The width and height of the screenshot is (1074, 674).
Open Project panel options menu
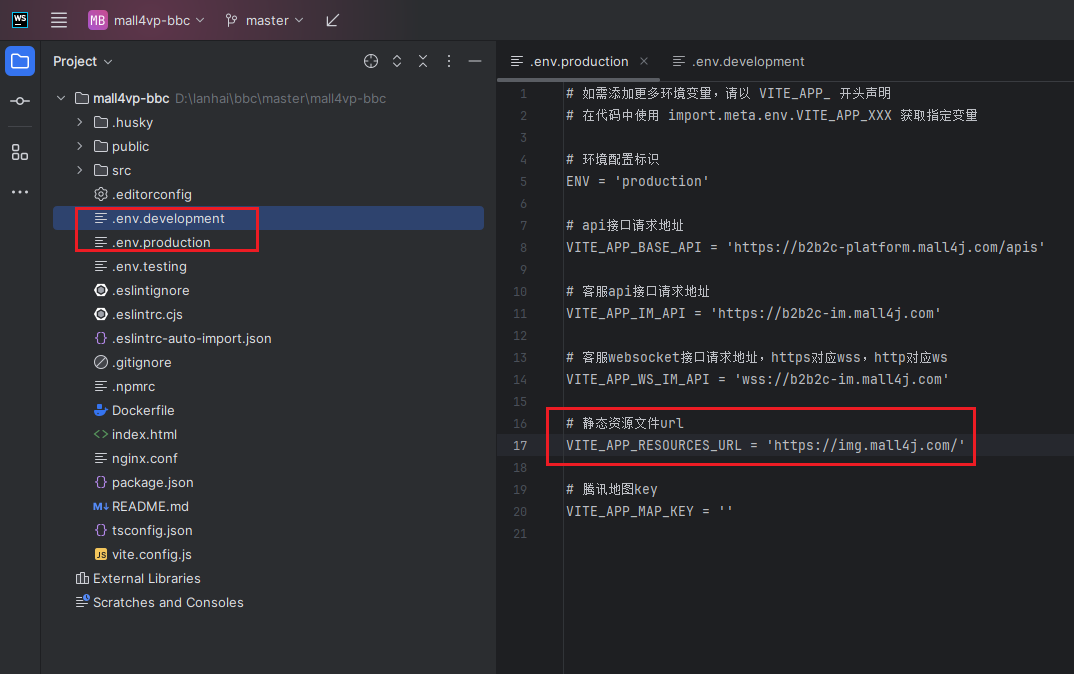[449, 61]
